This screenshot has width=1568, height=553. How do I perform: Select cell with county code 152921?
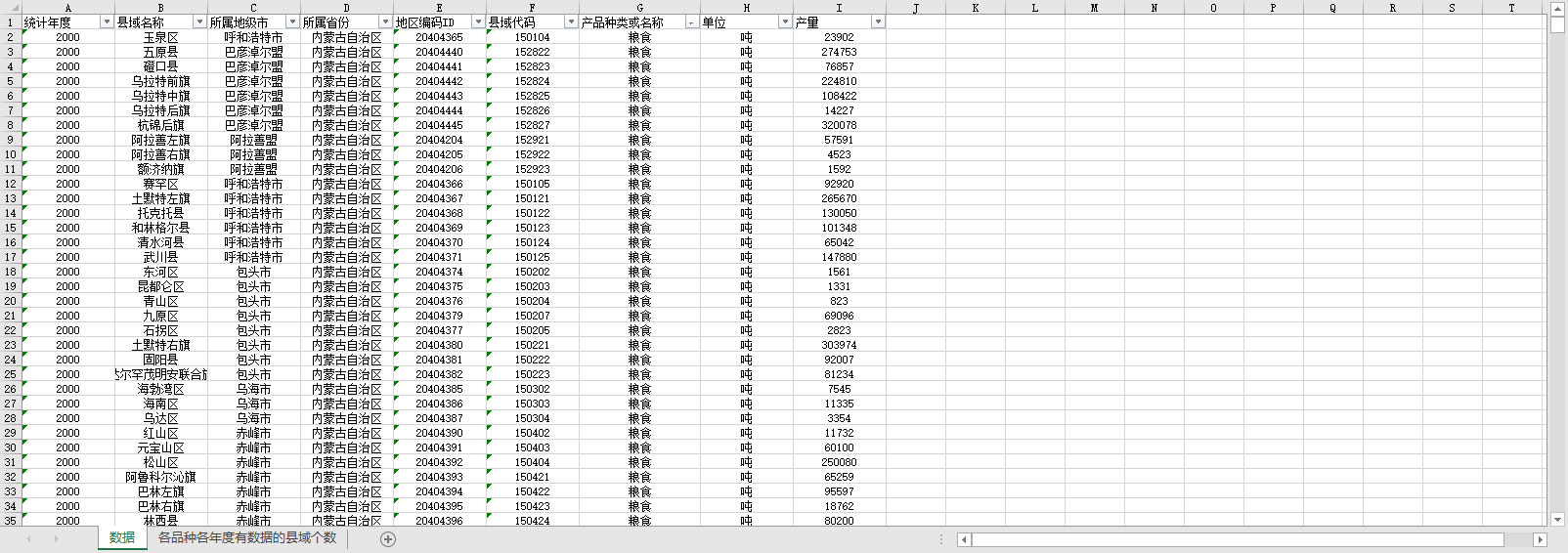(x=532, y=140)
